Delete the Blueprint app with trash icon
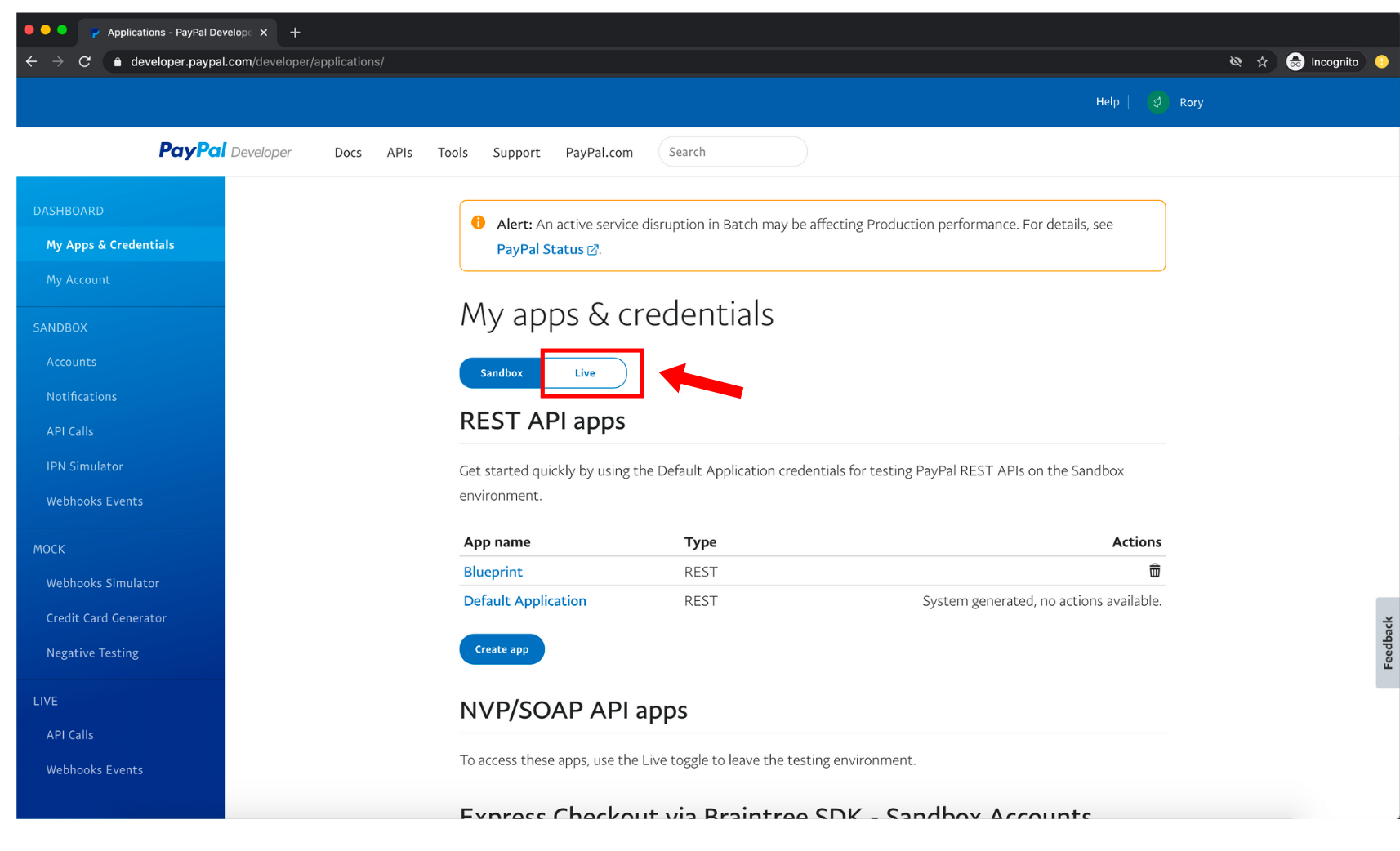This screenshot has width=1400, height=851. click(x=1155, y=570)
